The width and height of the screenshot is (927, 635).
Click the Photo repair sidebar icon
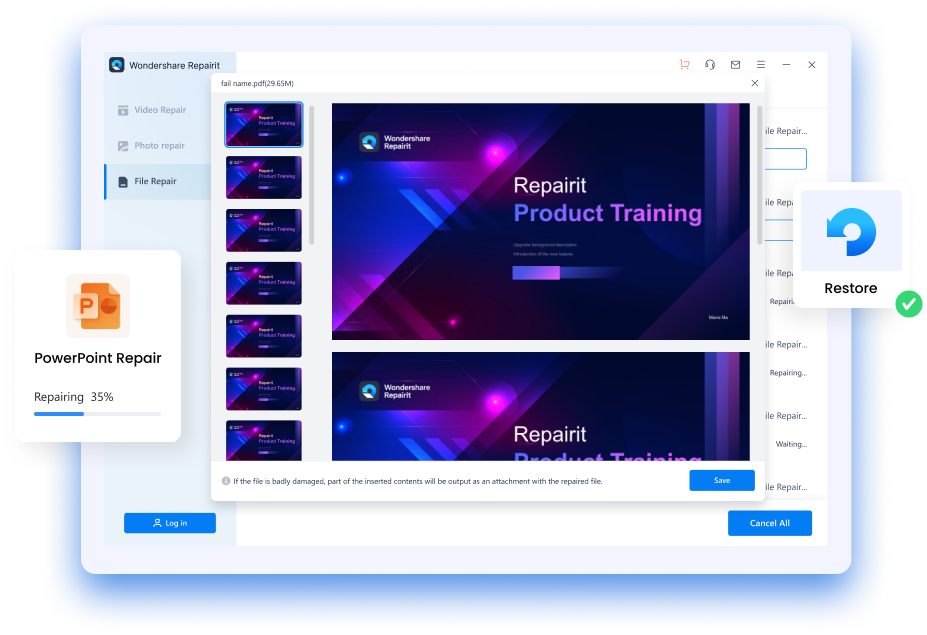(123, 146)
